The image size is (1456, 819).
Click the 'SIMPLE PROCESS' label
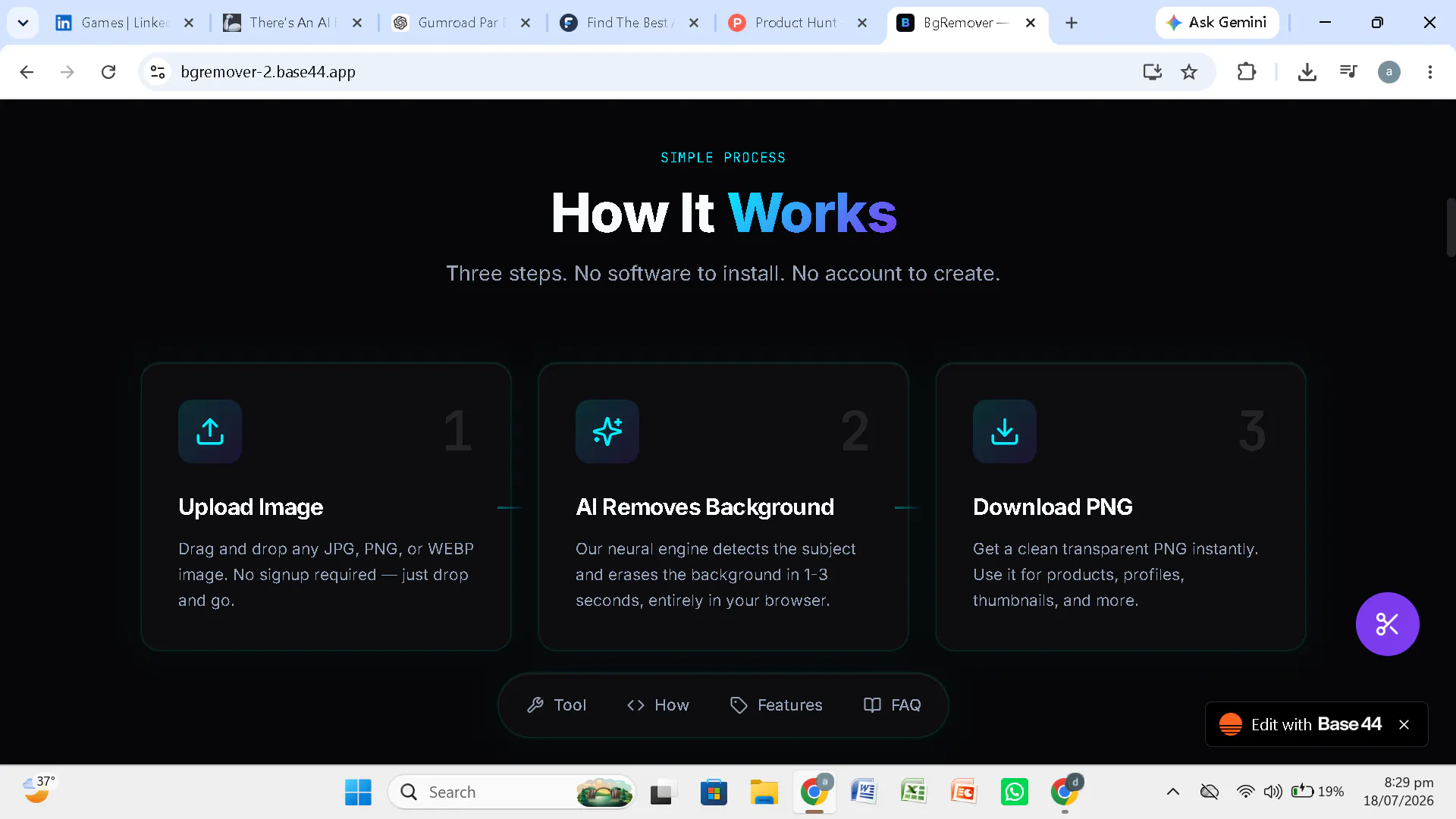723,158
